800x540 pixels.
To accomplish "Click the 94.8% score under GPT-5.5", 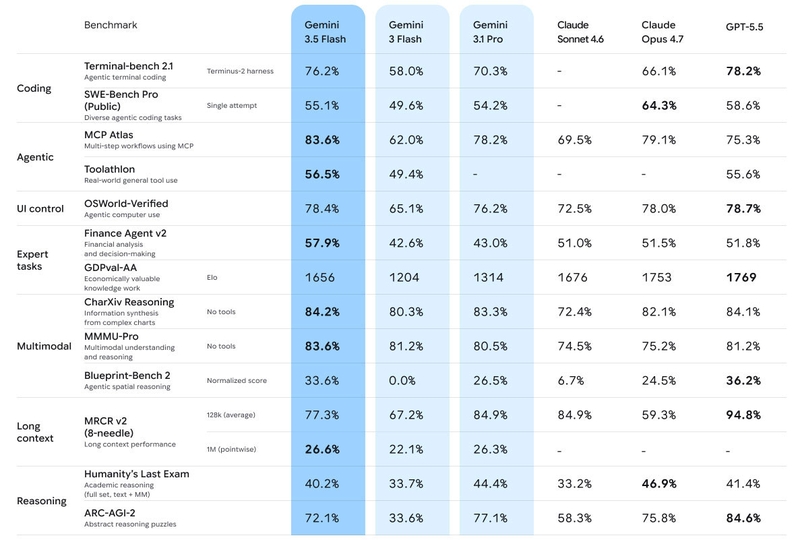I will (x=743, y=415).
